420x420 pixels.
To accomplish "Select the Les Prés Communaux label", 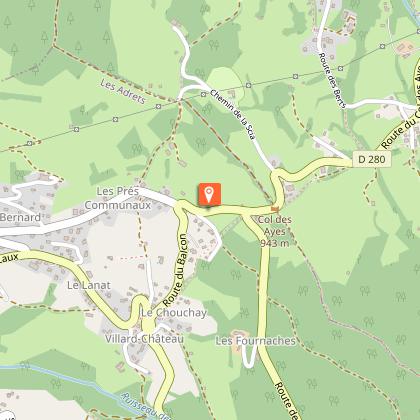I will coord(117,198).
